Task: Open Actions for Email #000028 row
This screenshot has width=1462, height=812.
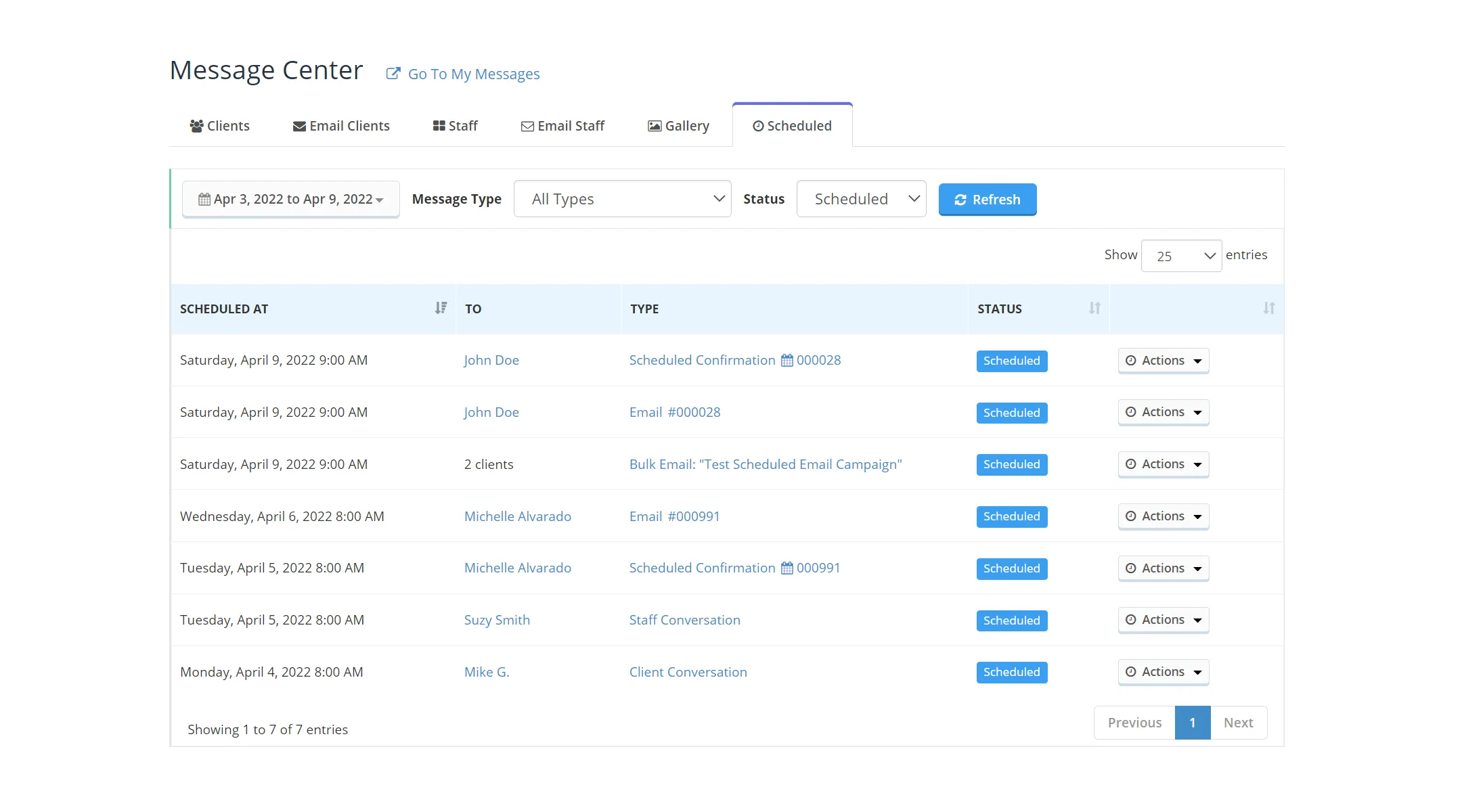Action: click(x=1164, y=412)
